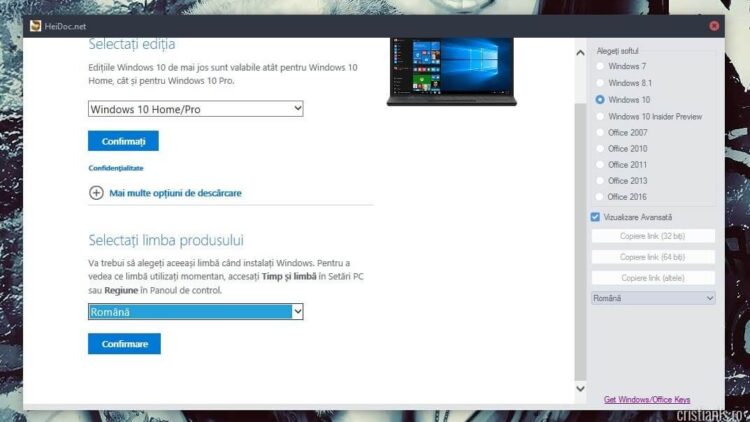Expand the Română language dropdown in sidebar
Screen dimensions: 750x422
coord(653,298)
